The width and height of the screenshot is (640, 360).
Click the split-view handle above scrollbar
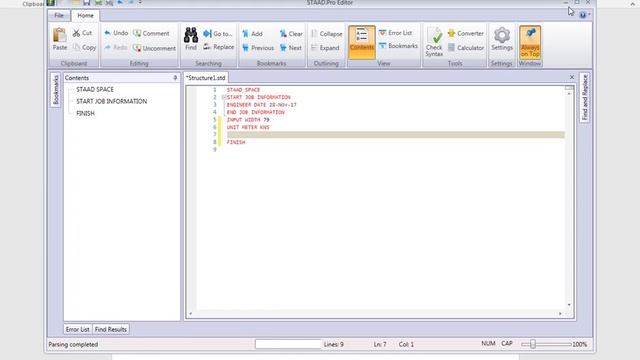click(x=569, y=88)
